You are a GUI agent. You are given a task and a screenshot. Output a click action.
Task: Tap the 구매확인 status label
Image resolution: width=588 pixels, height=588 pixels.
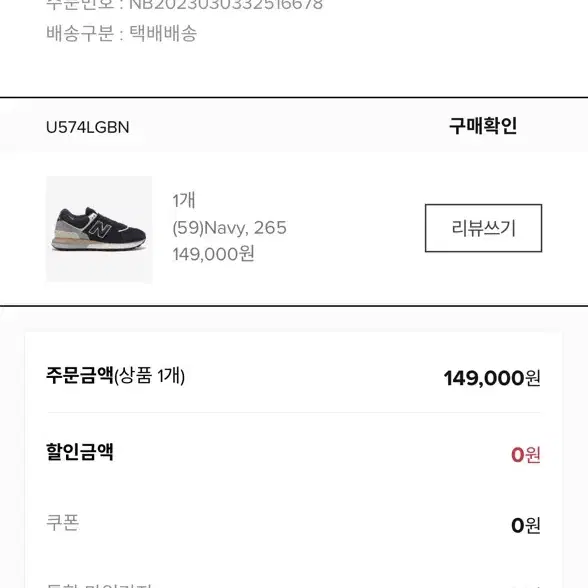click(483, 126)
